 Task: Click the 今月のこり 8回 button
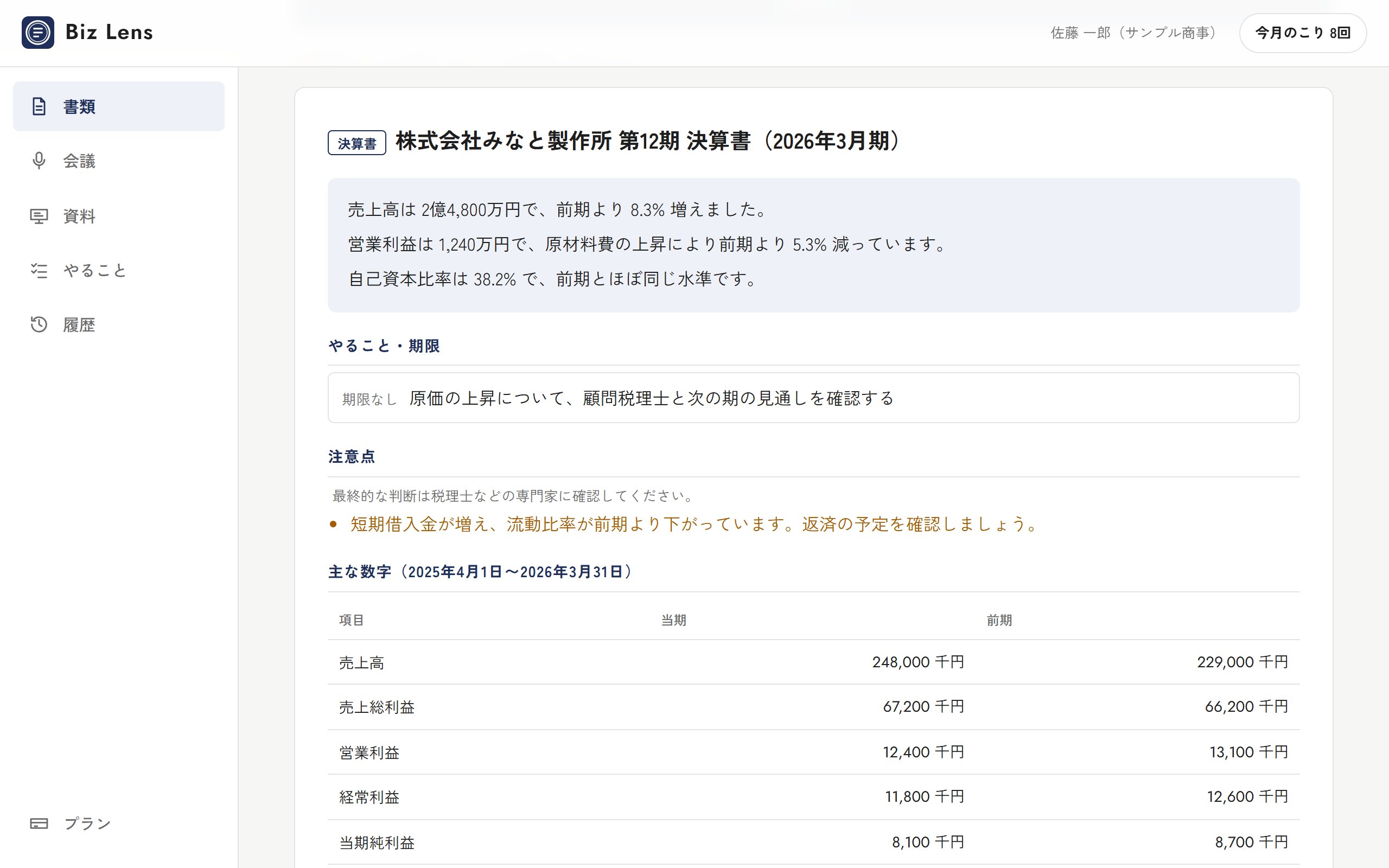coord(1302,33)
